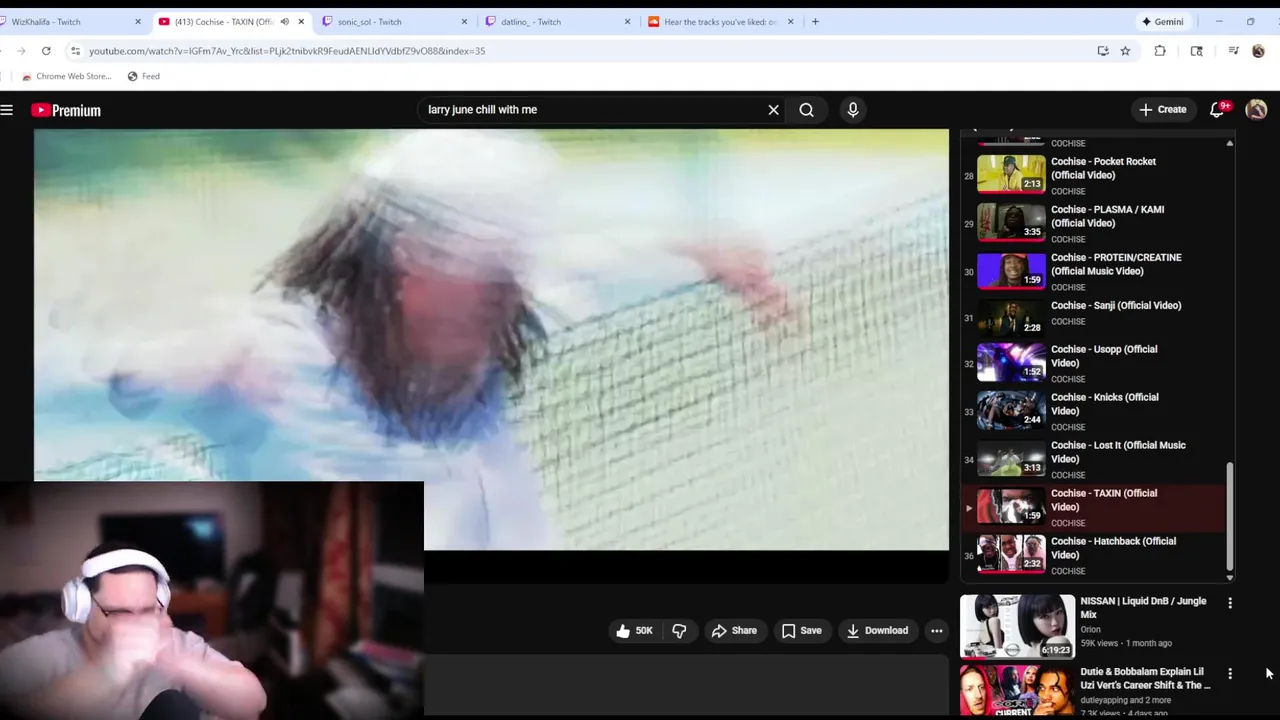Open options menu for NISSAN mix video
The height and width of the screenshot is (720, 1280).
[1230, 603]
